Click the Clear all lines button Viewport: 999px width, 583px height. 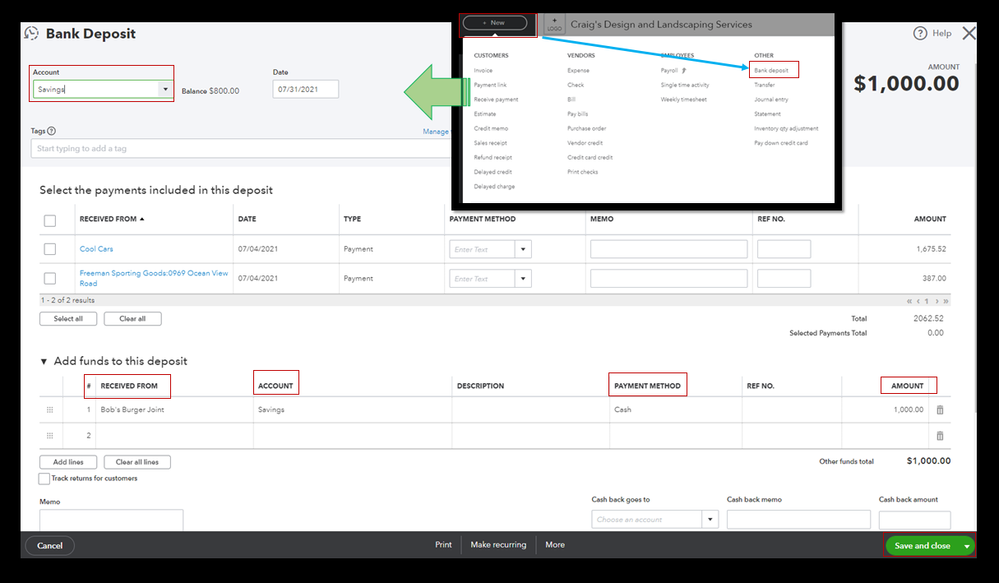137,462
